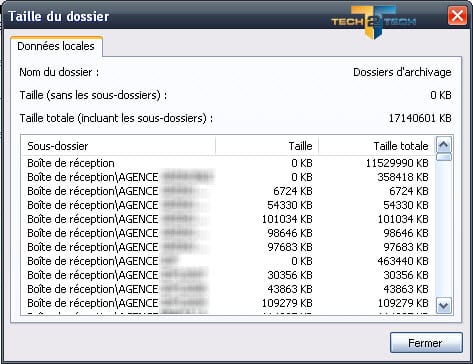Select the AGENCE row sized 6724 KB
Image resolution: width=473 pixels, height=364 pixels.
(228, 191)
